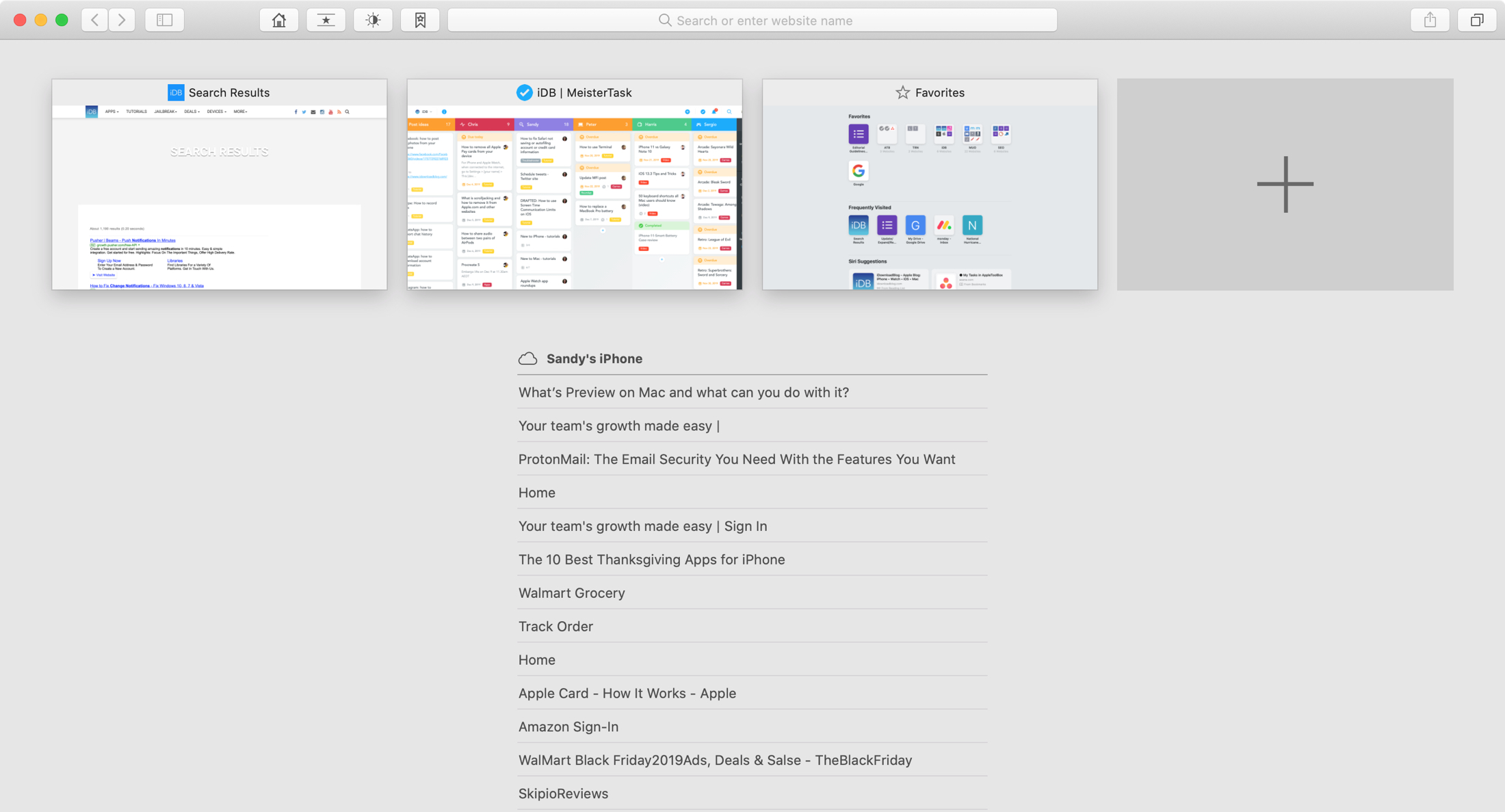
Task: Click the iDB icon in Frequently Visited
Action: (859, 225)
